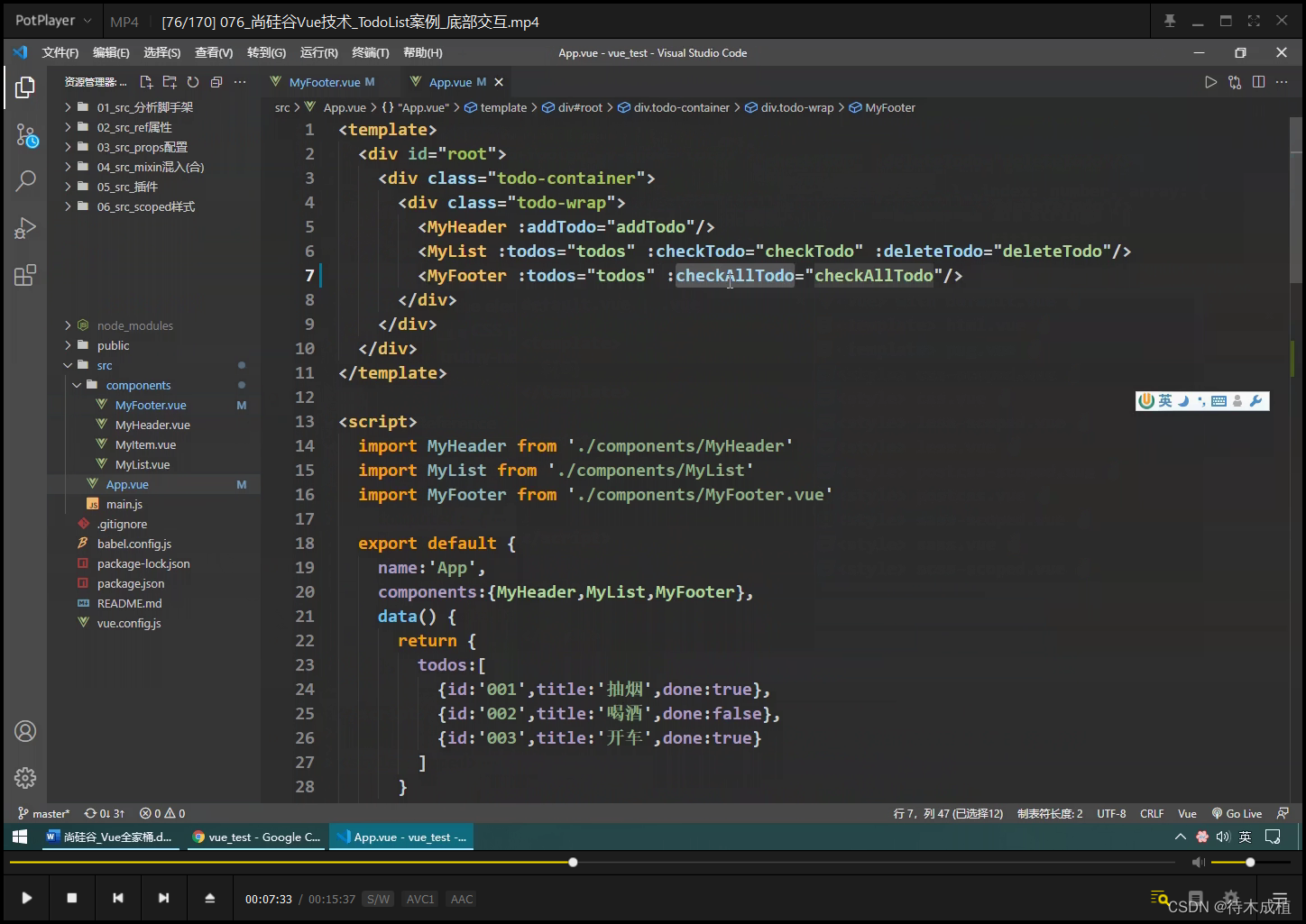Skip to previous file in PotPlayer
Screen dimensions: 1306x924
118,898
